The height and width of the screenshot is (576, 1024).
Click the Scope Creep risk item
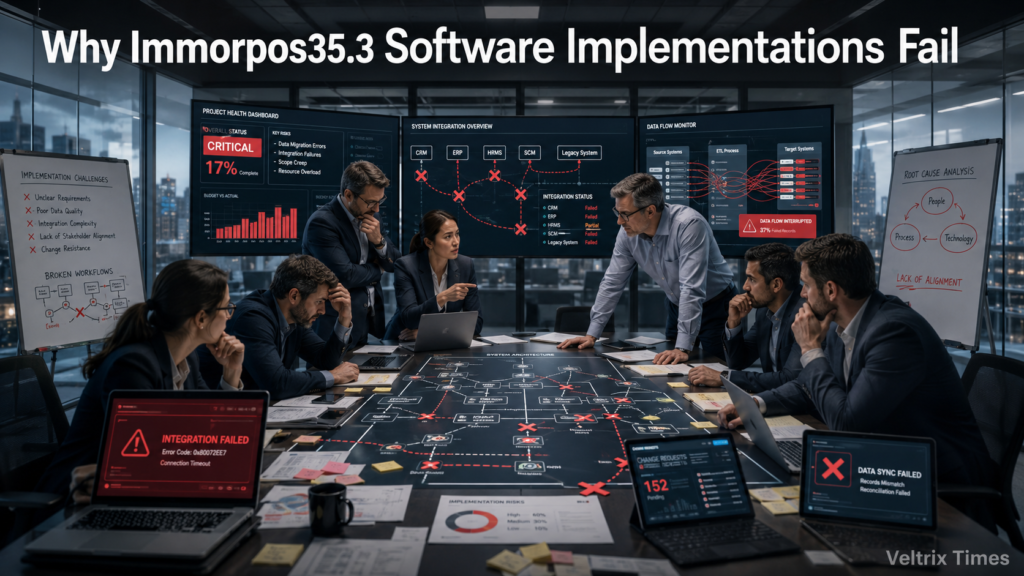[x=292, y=163]
